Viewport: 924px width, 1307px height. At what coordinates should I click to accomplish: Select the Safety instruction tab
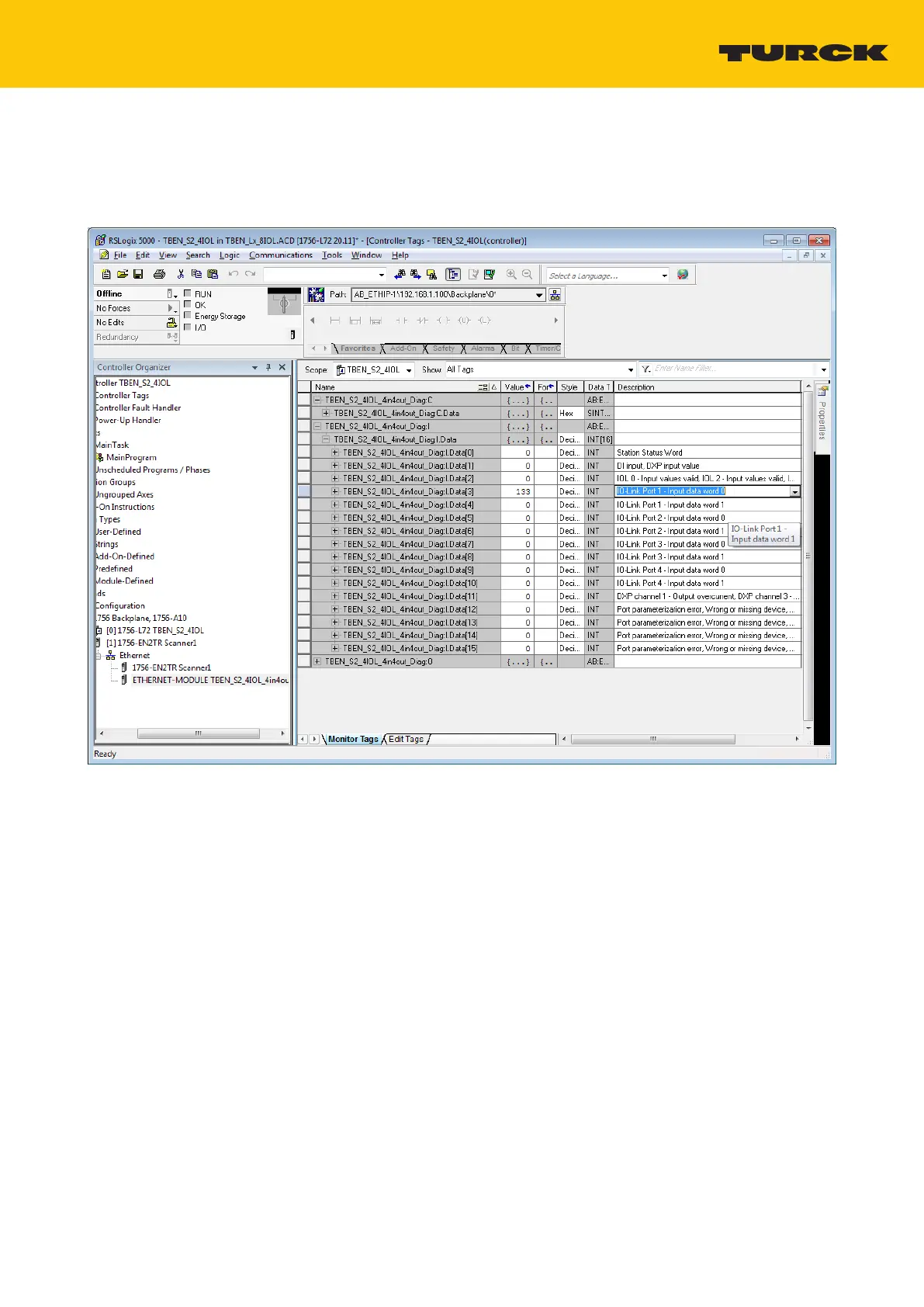[x=444, y=348]
